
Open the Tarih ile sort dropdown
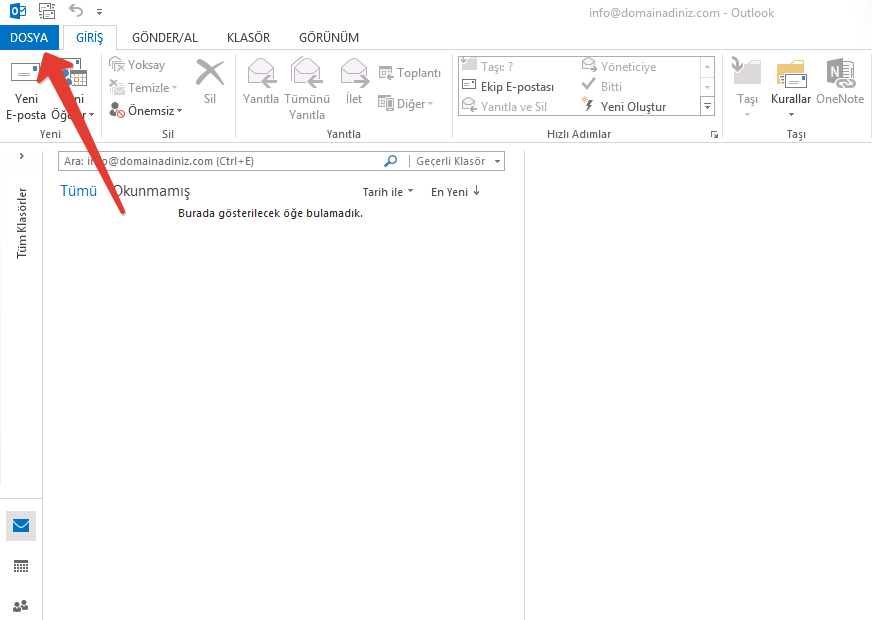[387, 192]
